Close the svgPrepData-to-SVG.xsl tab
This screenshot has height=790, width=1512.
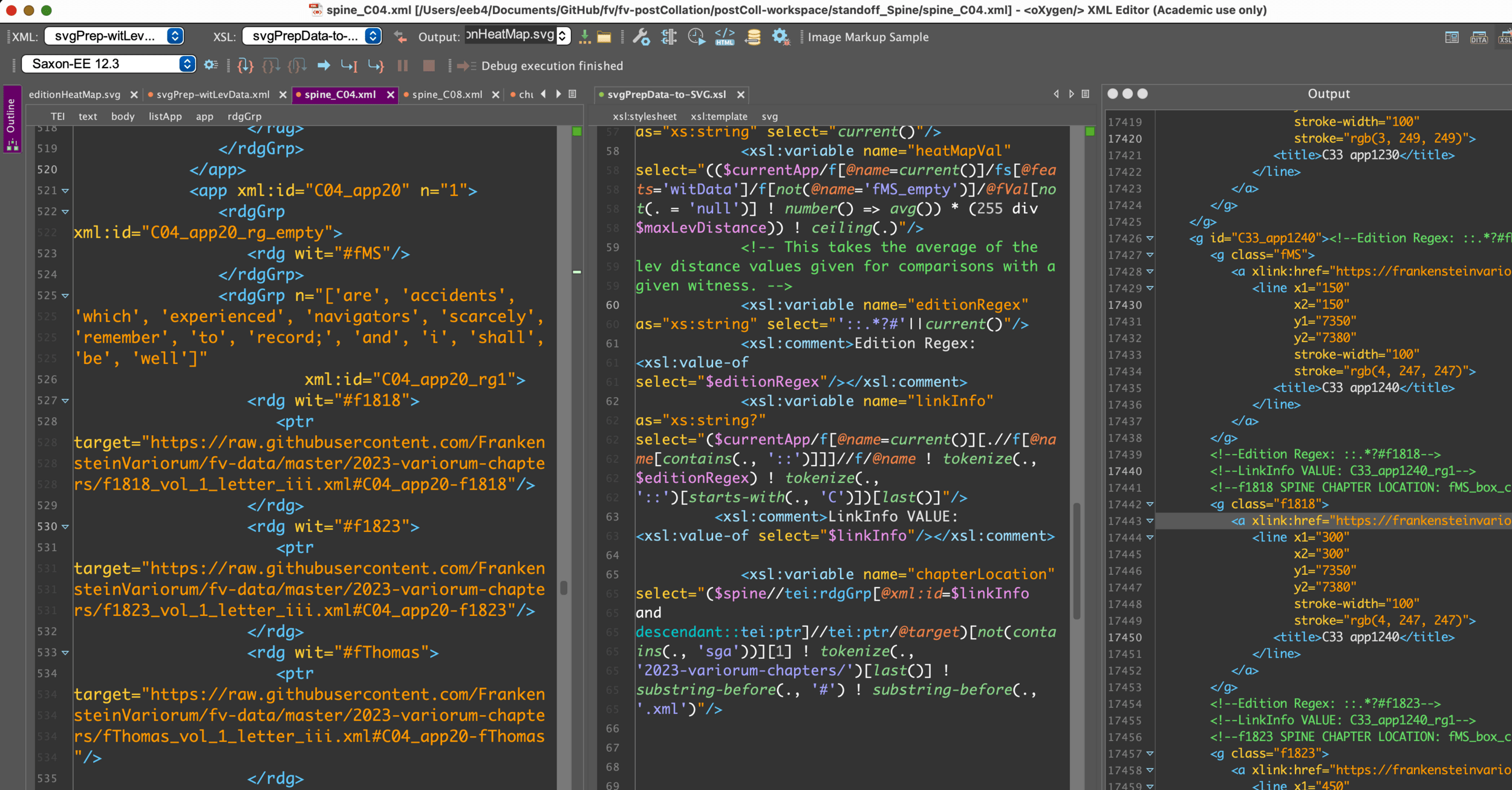click(740, 95)
